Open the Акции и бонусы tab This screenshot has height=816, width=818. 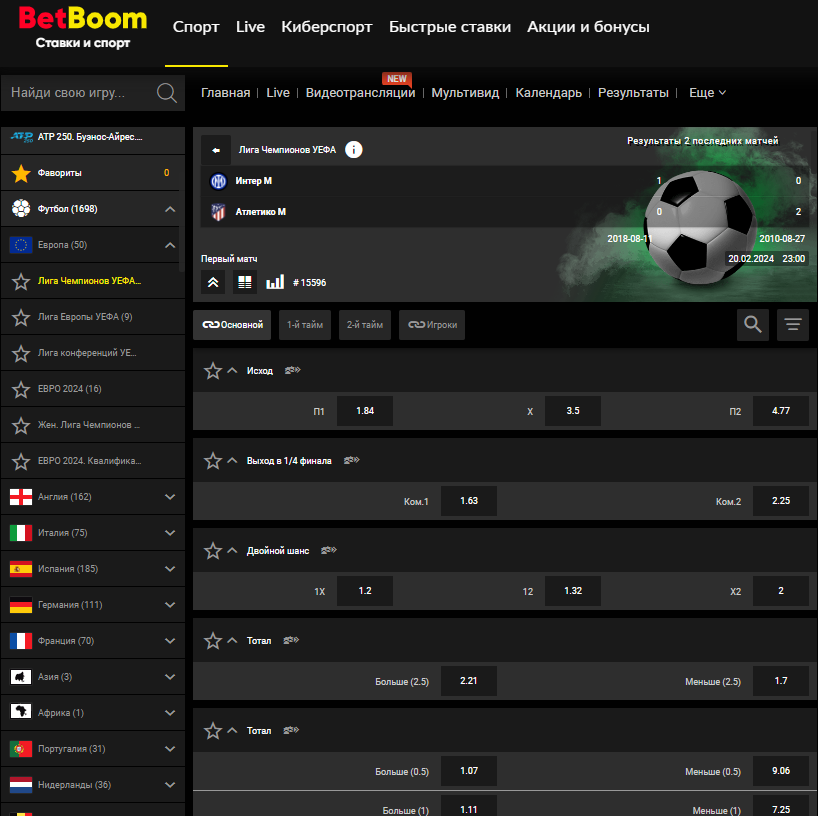(x=588, y=27)
